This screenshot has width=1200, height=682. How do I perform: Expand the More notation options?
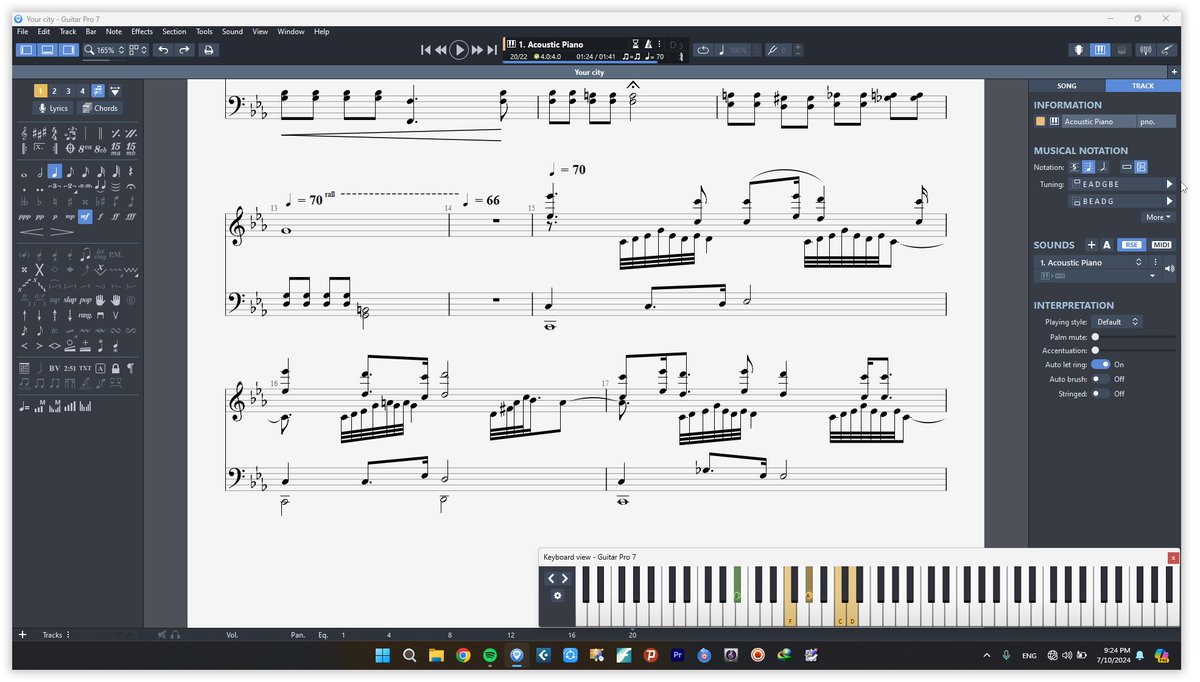point(1158,217)
